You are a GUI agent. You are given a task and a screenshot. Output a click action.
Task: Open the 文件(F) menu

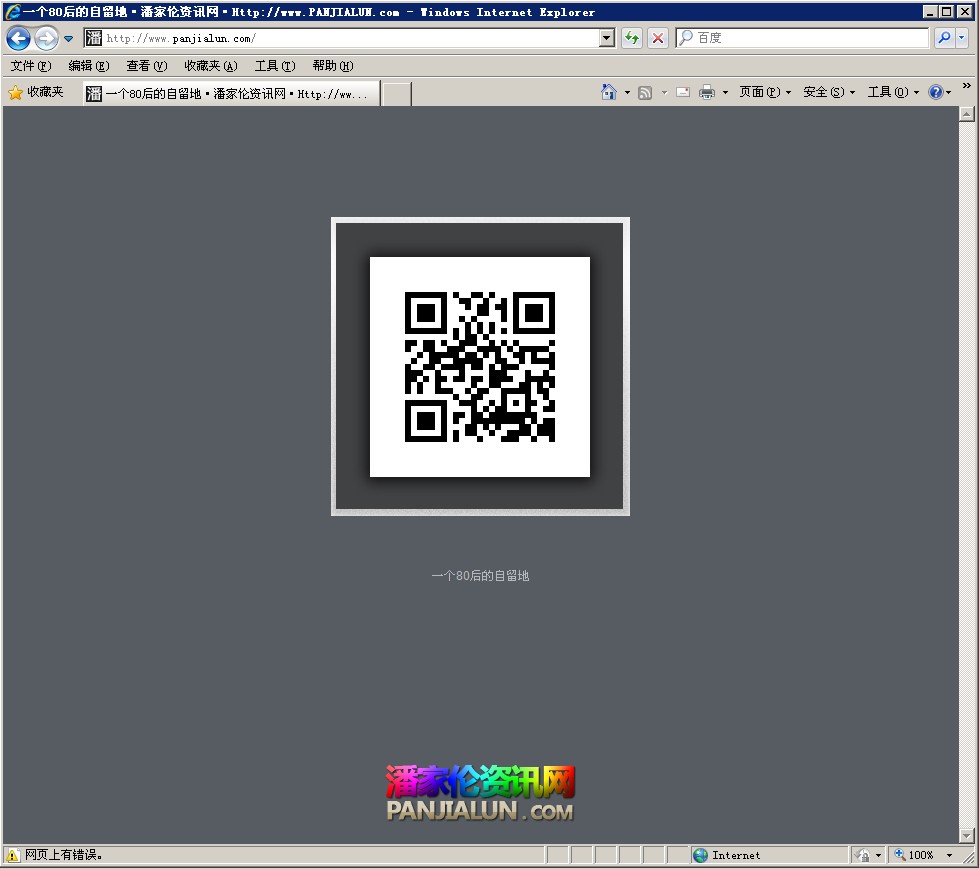(x=30, y=66)
